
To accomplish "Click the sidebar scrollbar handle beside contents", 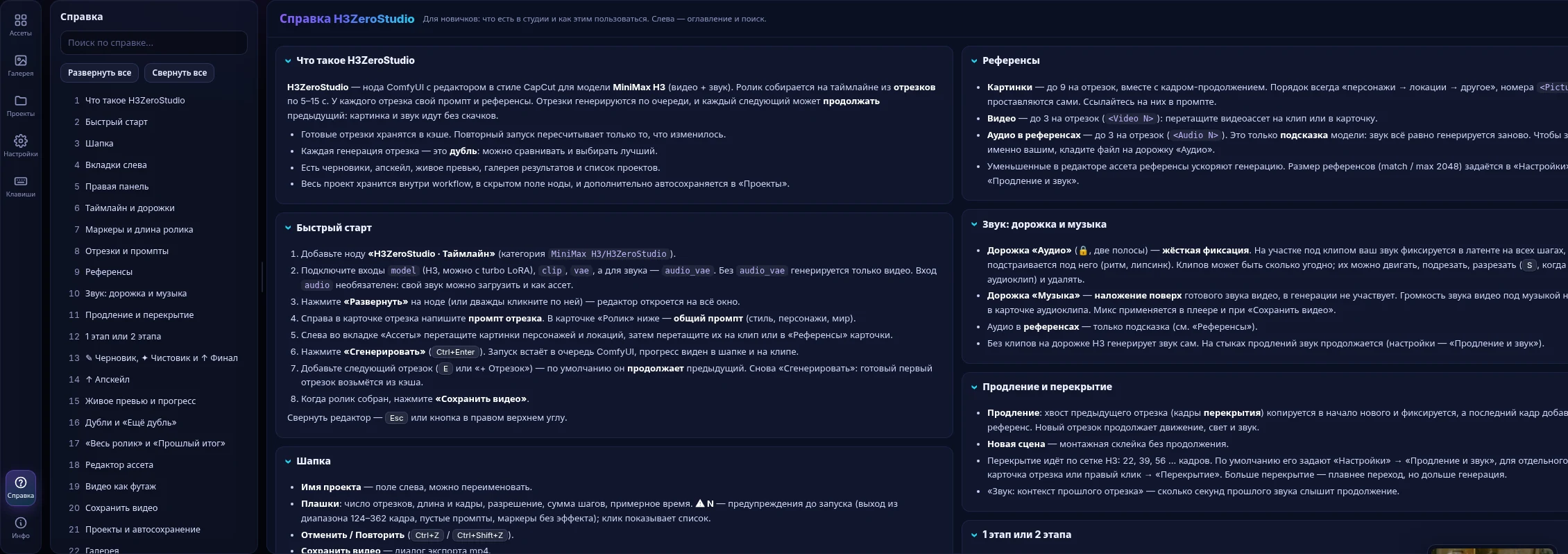I will tap(262, 276).
